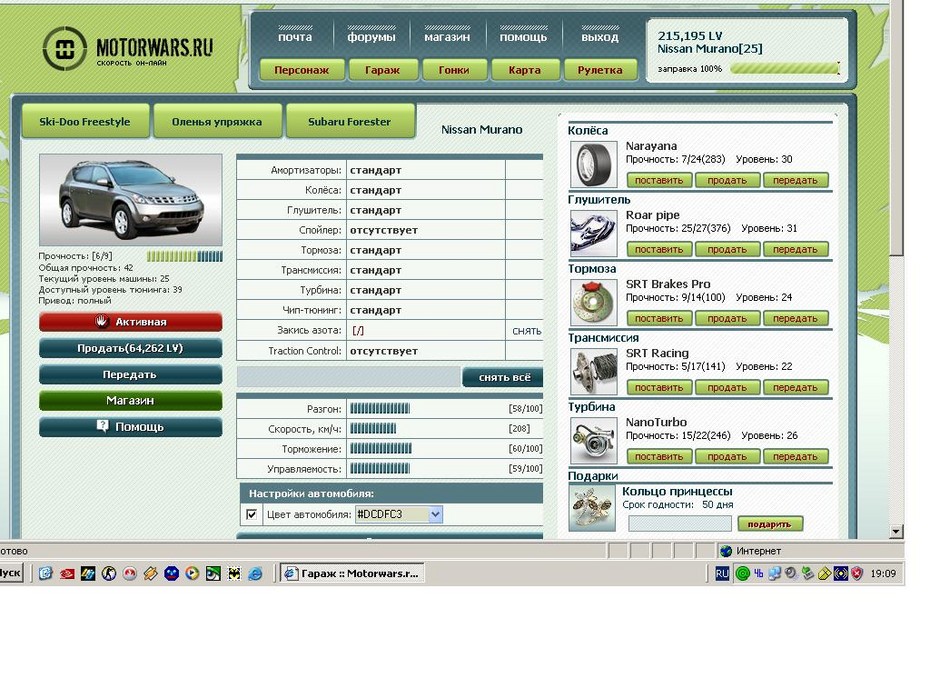930x698 pixels.
Task: Open the car color #DCDFC3 dropdown
Action: (x=399, y=514)
